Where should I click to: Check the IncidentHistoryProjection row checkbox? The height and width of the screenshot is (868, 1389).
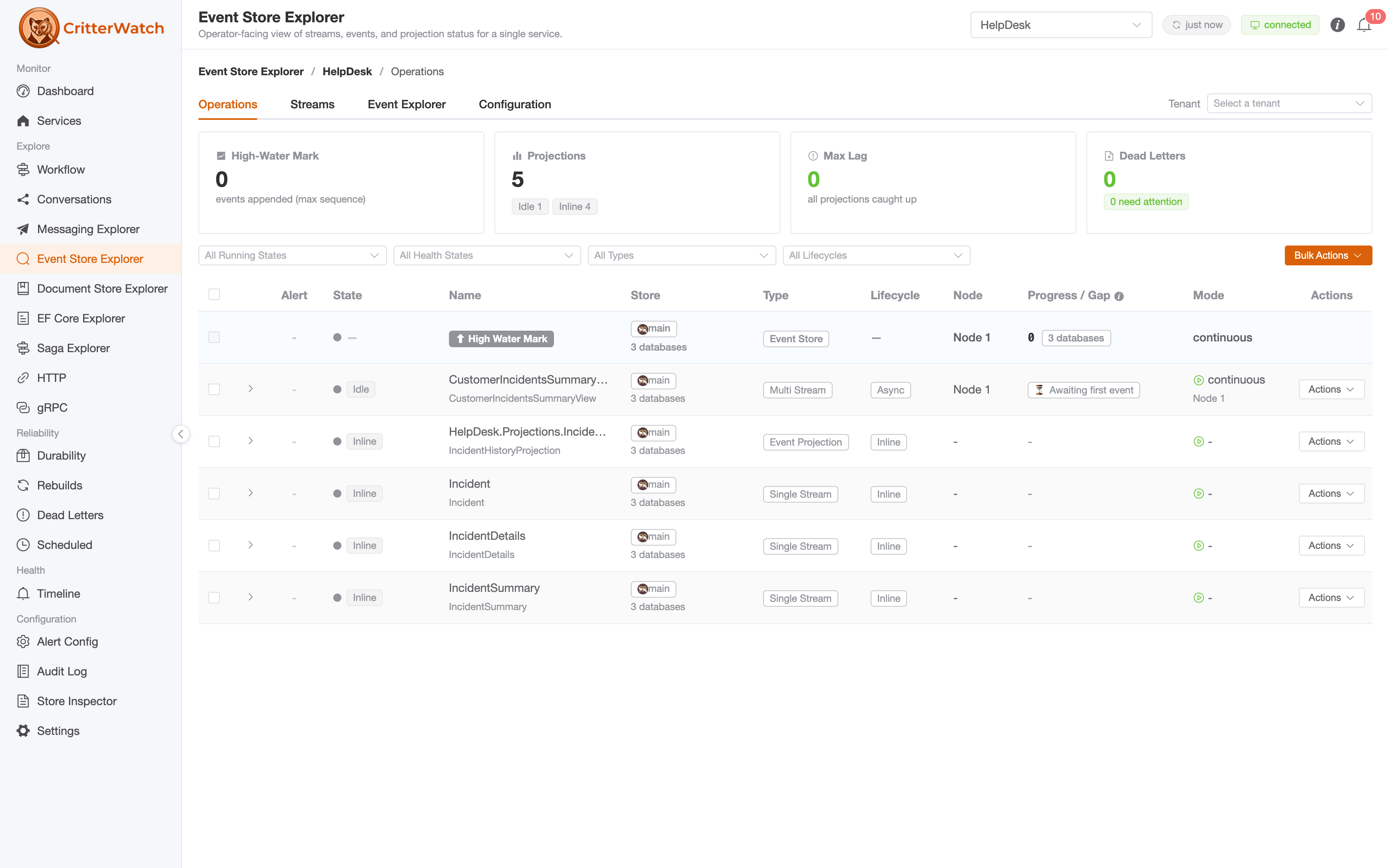(214, 441)
